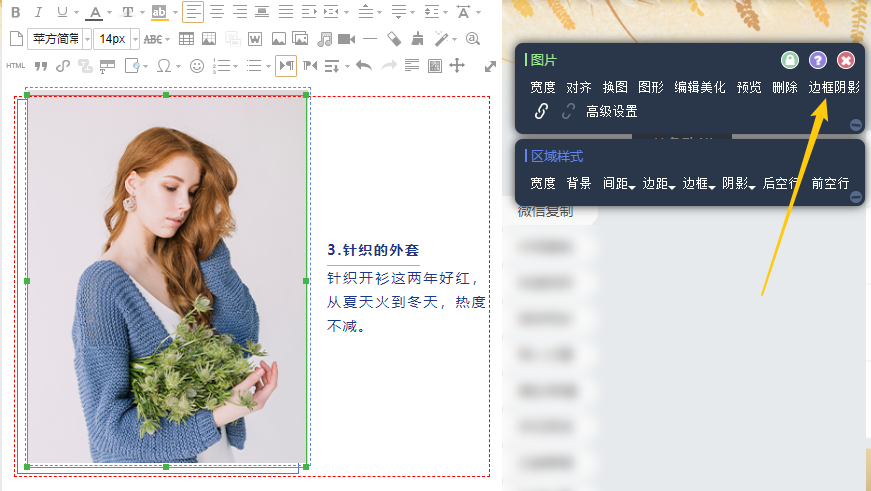Open the emoji smiley picker

(197, 66)
